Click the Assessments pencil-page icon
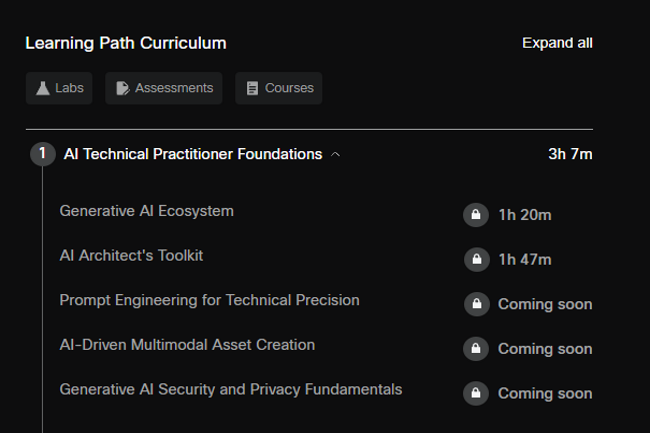Image resolution: width=650 pixels, height=433 pixels. (123, 88)
